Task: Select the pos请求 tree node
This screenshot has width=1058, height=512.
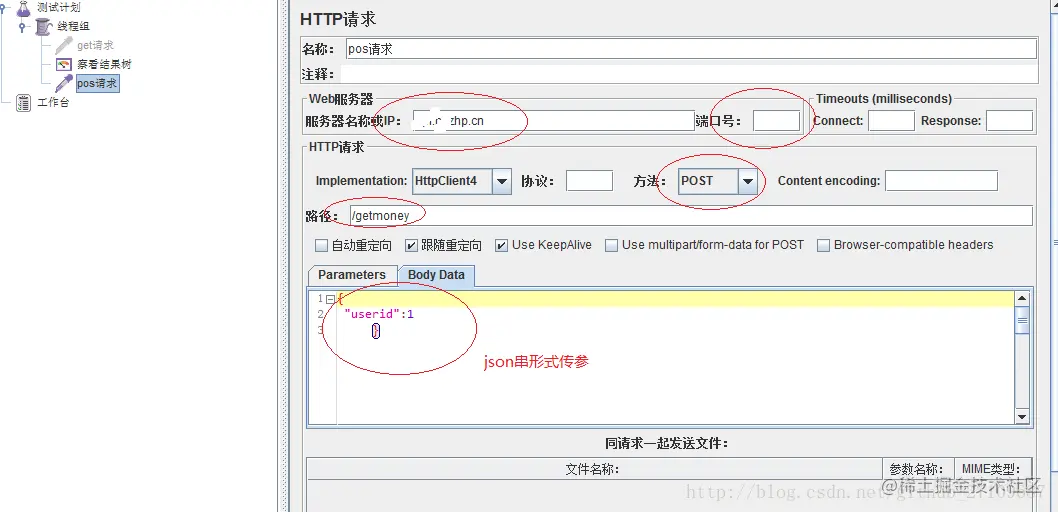Action: pos(97,84)
